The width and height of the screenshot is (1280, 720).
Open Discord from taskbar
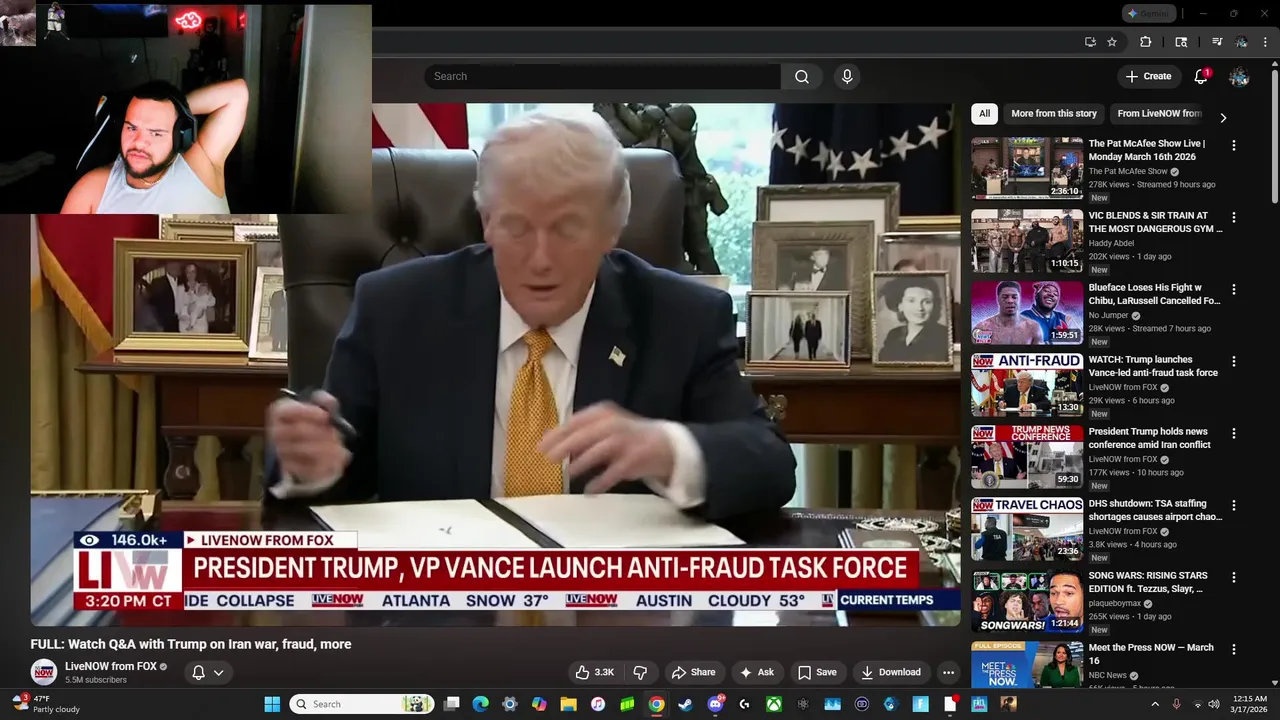[x=715, y=704]
